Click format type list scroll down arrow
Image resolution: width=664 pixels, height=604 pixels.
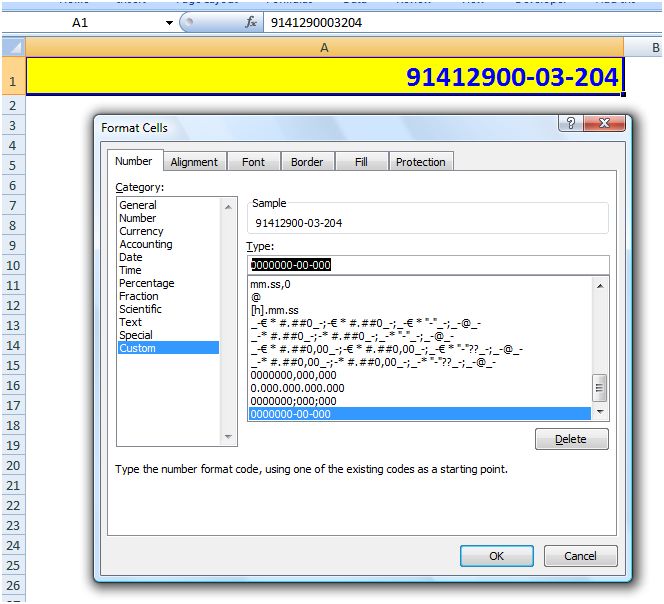pos(600,411)
